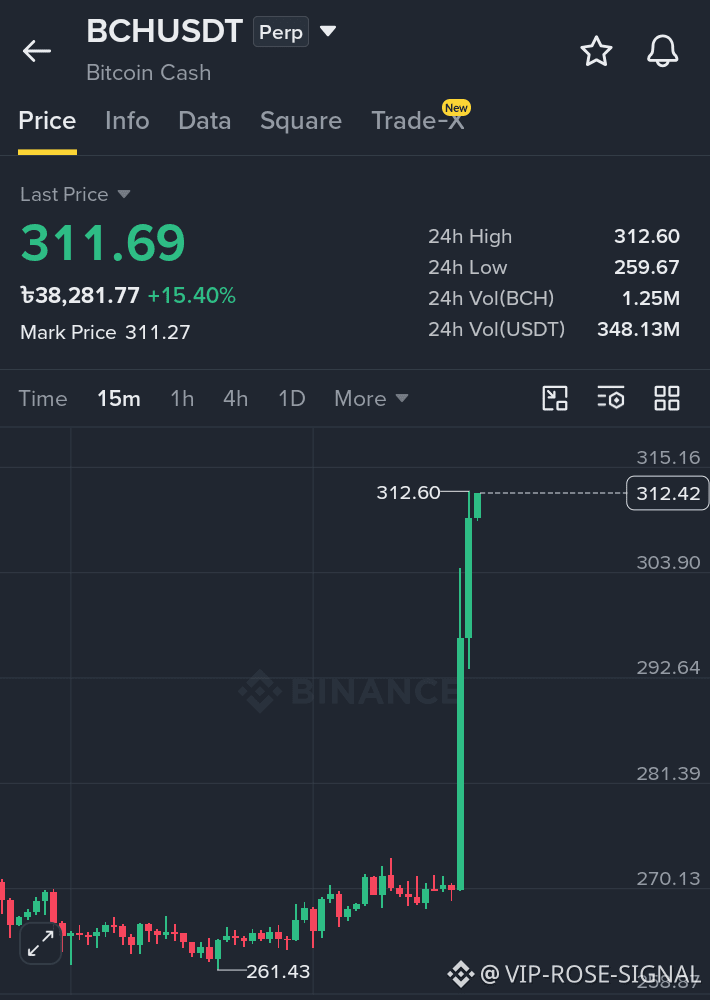Screen dimensions: 710x1000
Task: Expand chart to fullscreen with arrows icon
Action: (41, 943)
